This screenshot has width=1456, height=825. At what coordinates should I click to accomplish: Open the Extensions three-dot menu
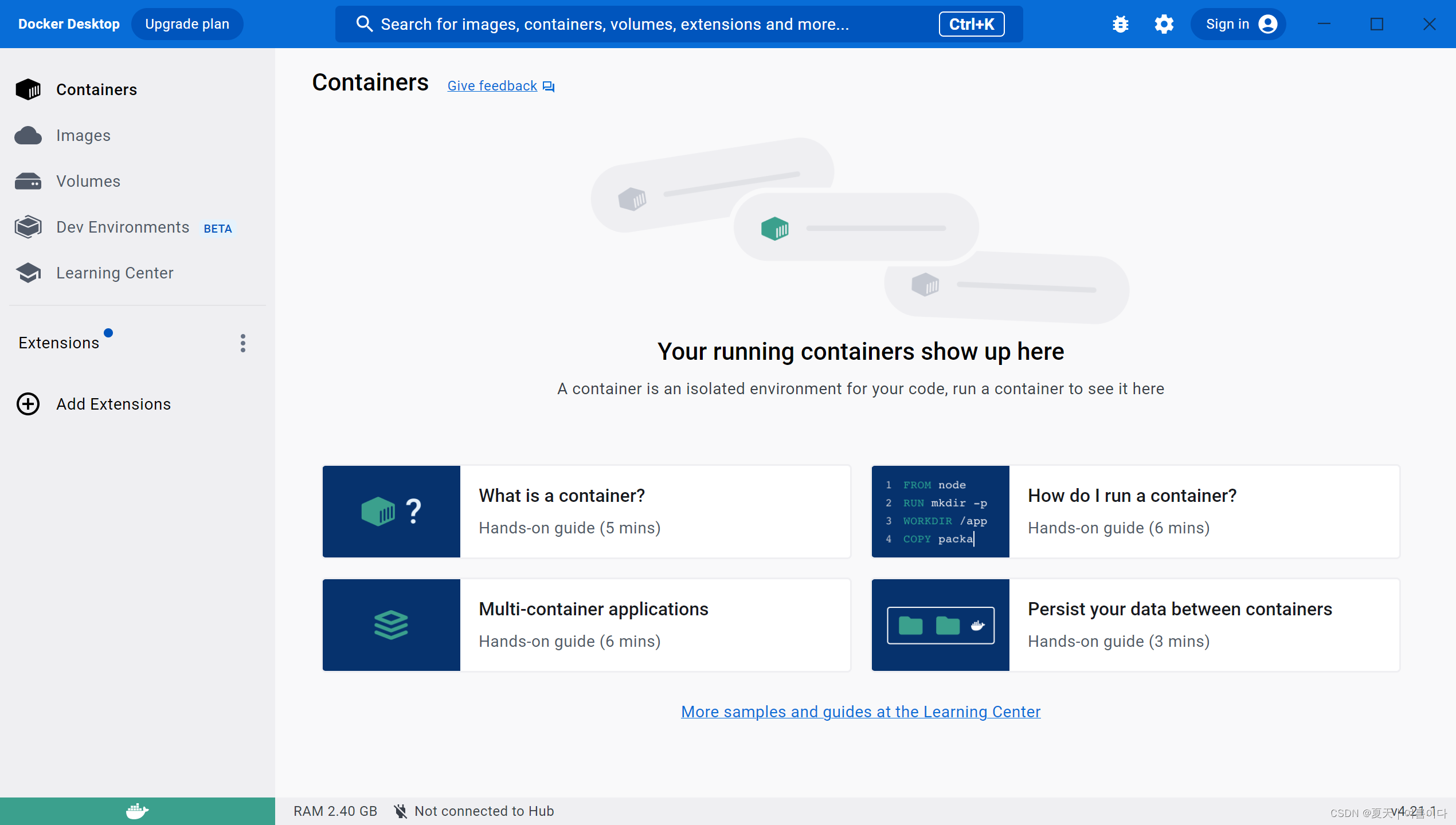[243, 343]
